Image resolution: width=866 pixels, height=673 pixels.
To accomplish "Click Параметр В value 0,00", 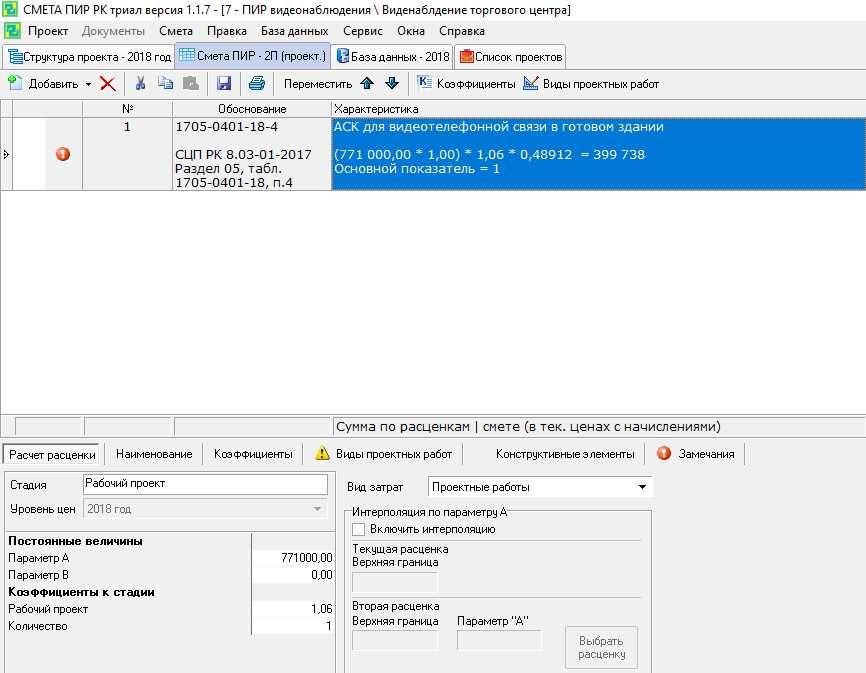I will tap(293, 575).
